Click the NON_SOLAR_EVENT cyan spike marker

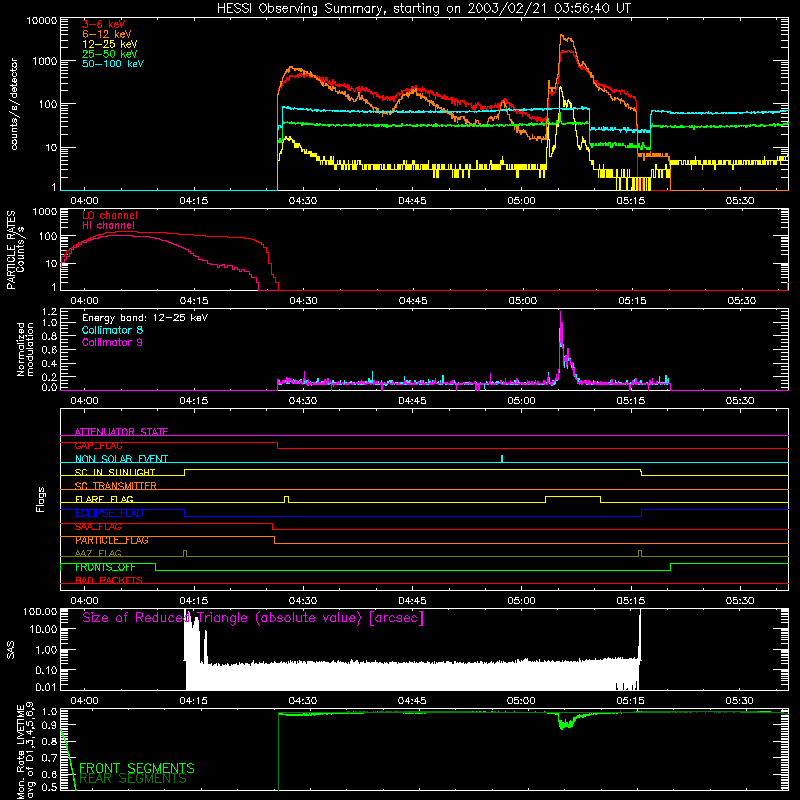pyautogui.click(x=502, y=459)
